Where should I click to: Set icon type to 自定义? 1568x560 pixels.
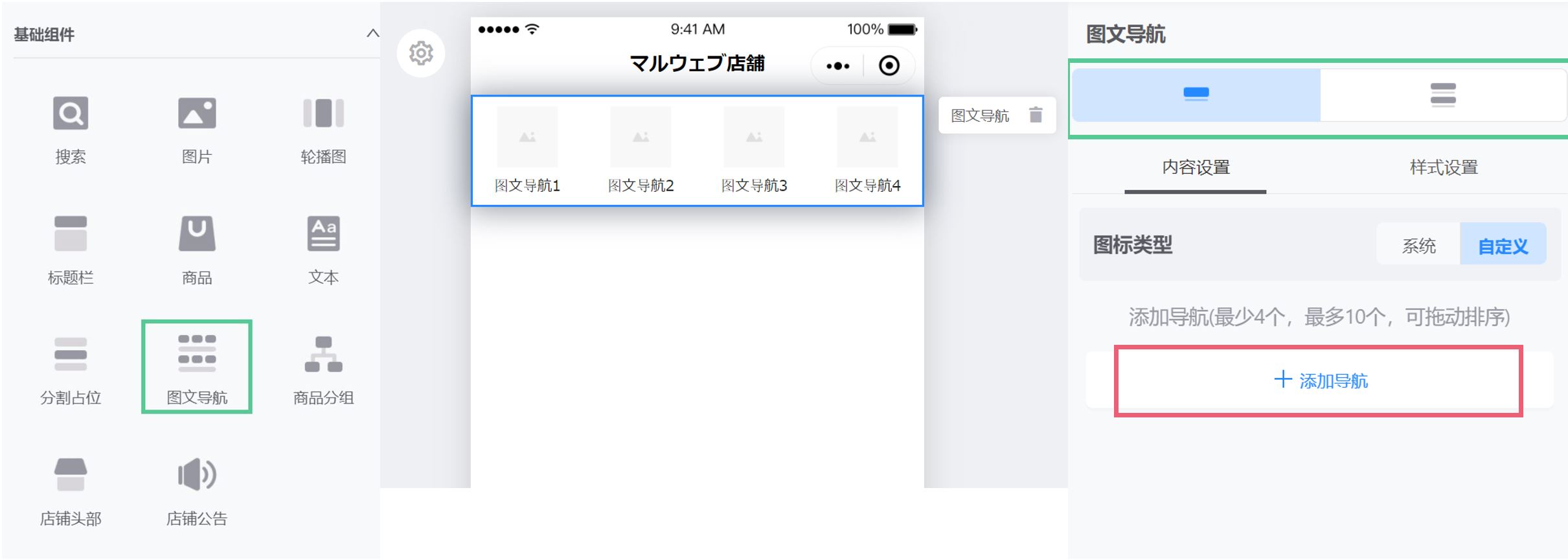click(1503, 246)
